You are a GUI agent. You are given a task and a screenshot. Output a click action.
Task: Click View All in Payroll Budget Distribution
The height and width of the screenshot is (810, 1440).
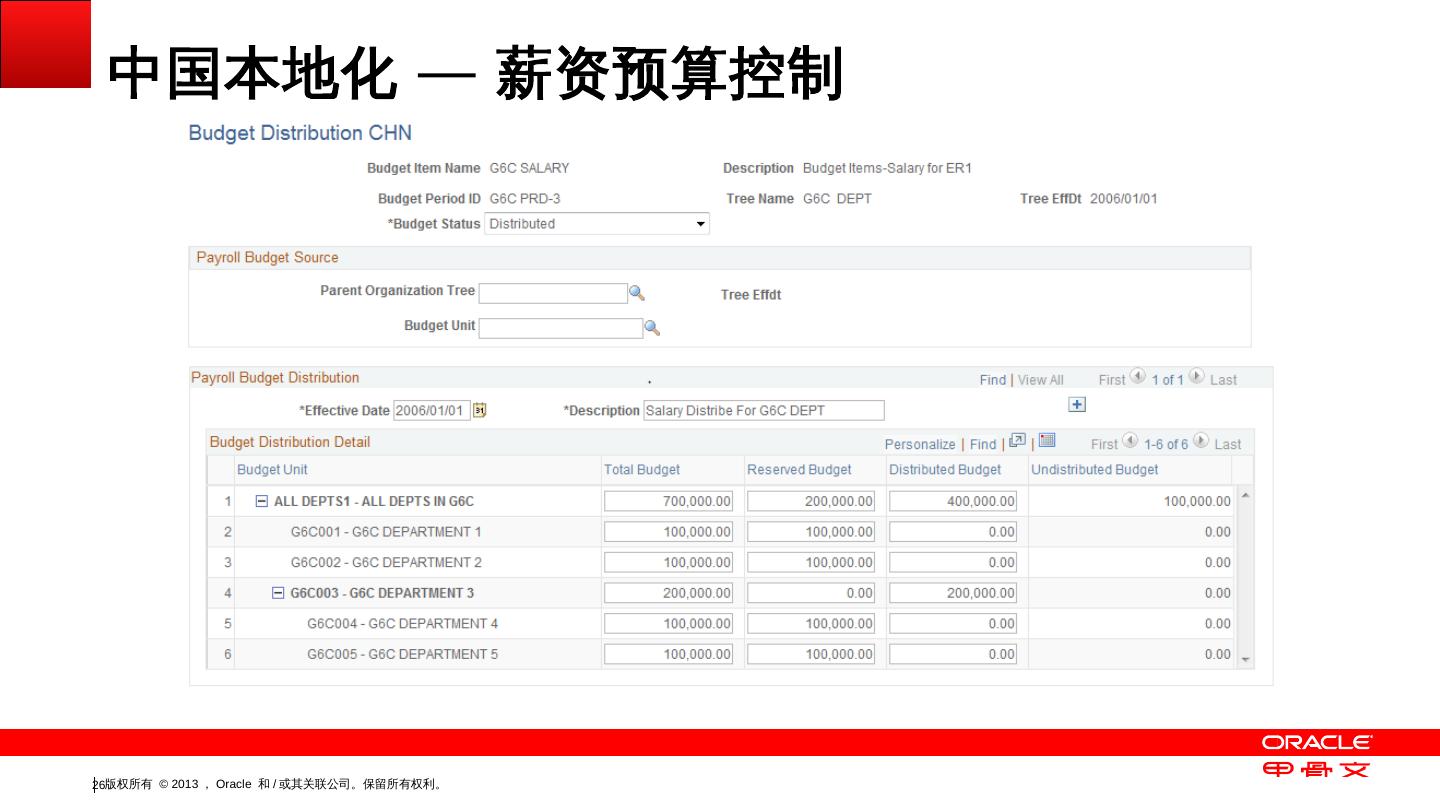click(1040, 380)
